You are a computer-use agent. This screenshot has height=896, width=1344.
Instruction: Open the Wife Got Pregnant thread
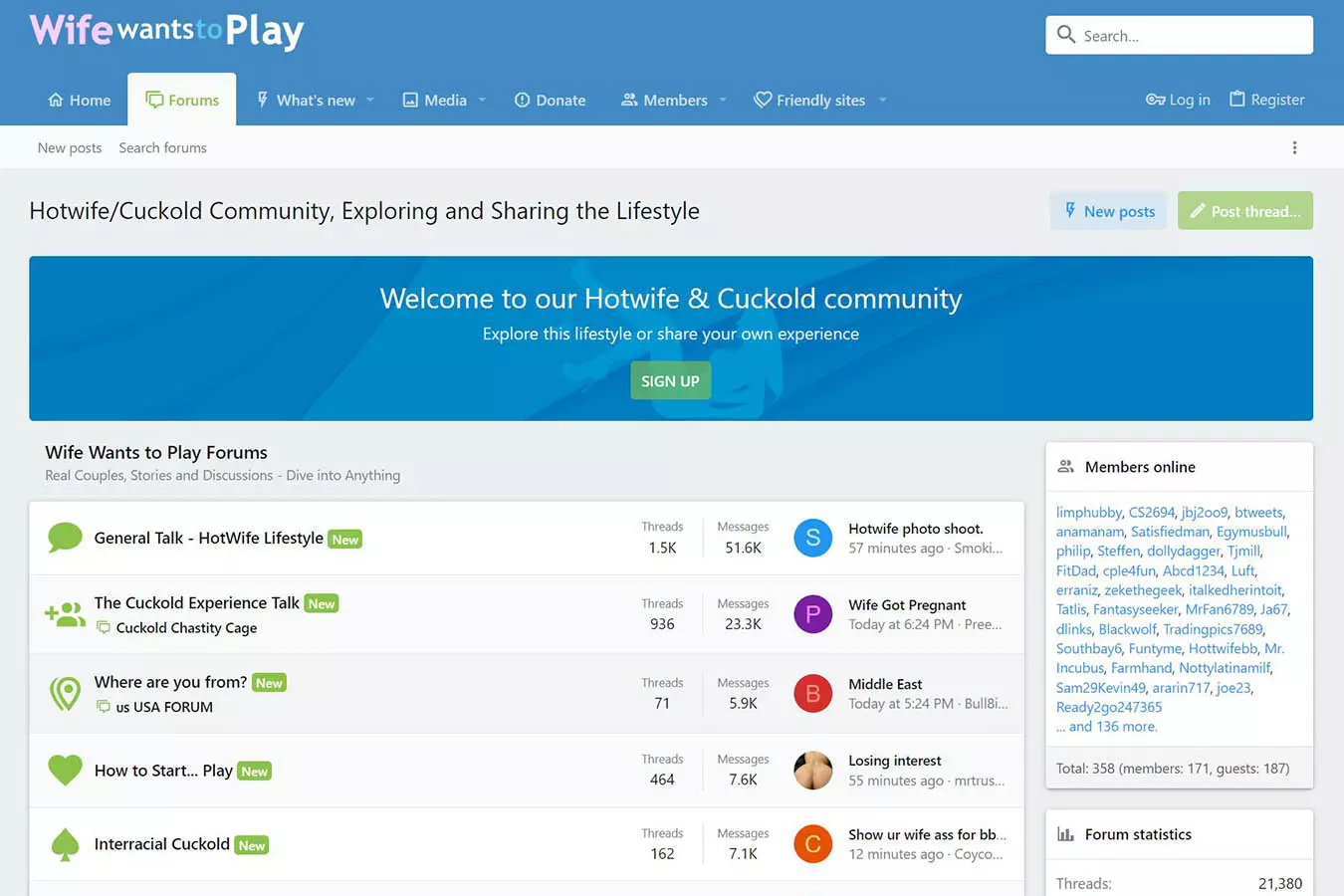point(907,605)
